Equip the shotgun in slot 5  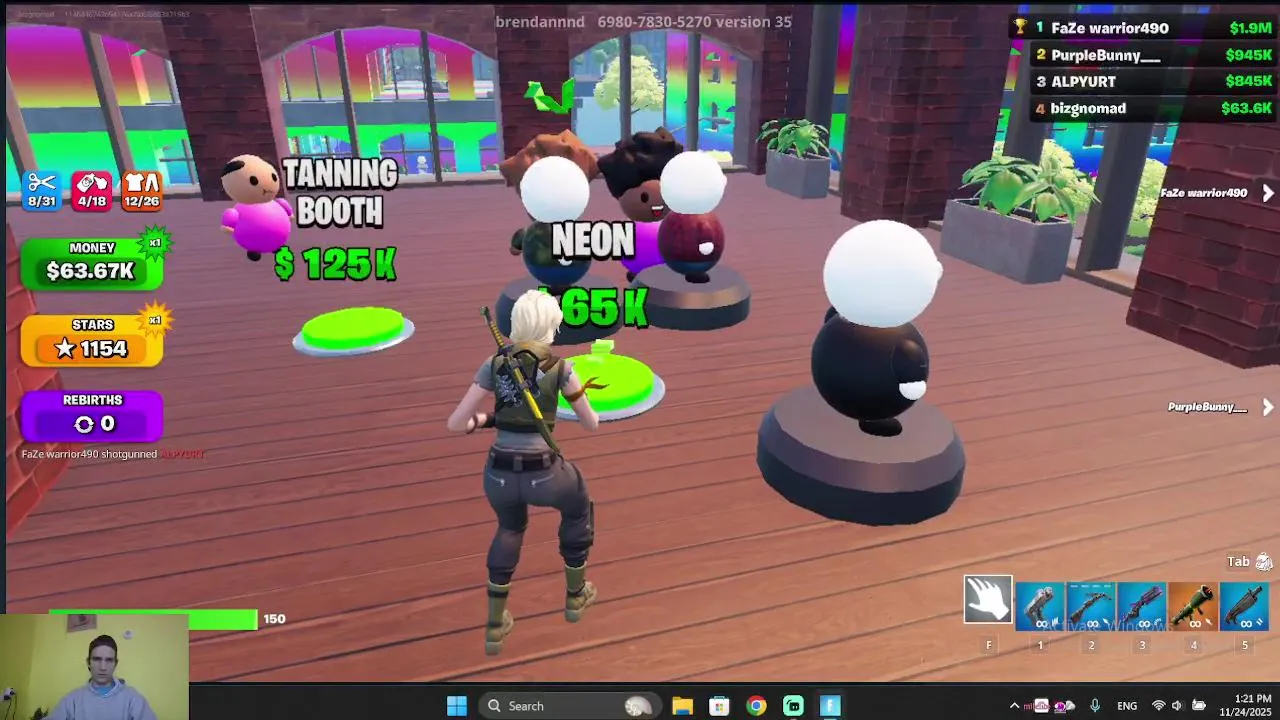[x=1244, y=606]
